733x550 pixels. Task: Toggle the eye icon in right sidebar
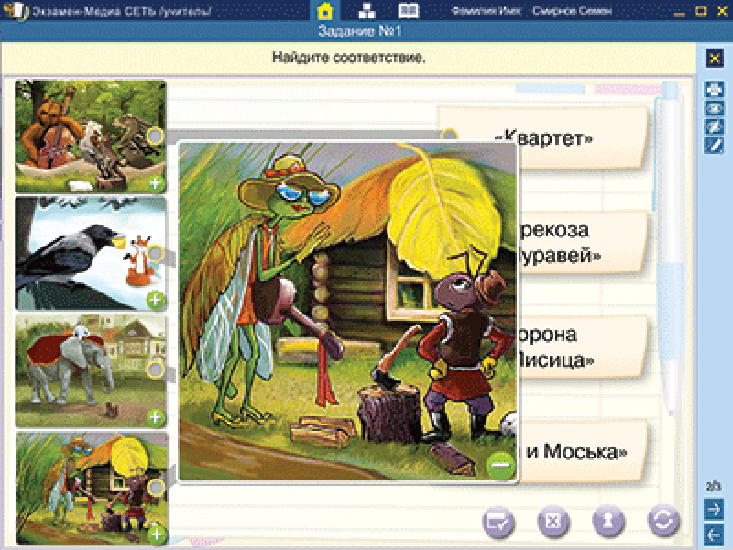pos(714,108)
